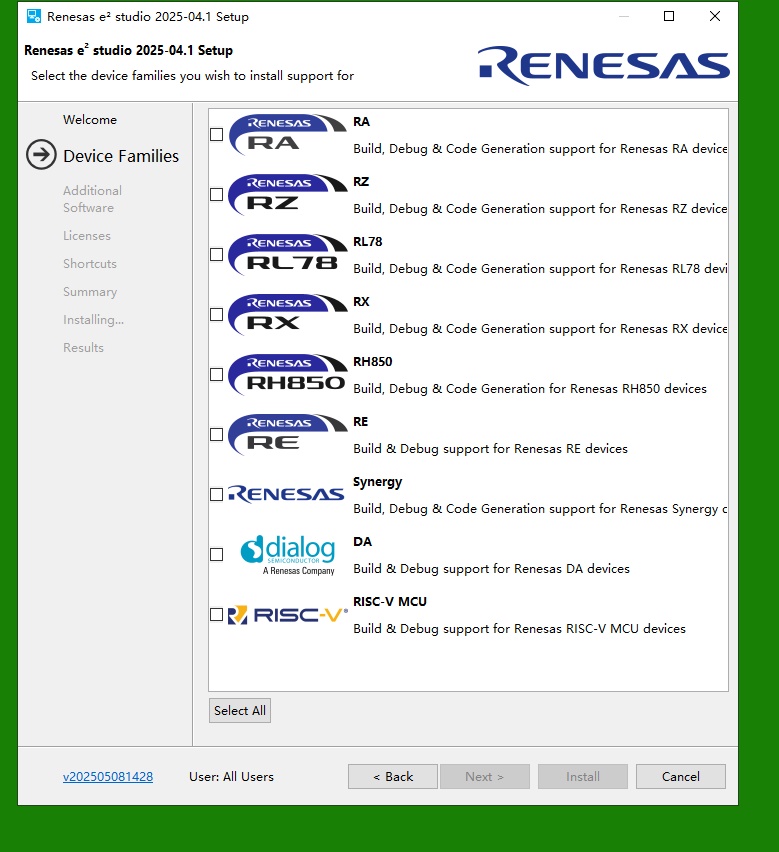Close the setup window
The image size is (779, 852).
tap(715, 16)
